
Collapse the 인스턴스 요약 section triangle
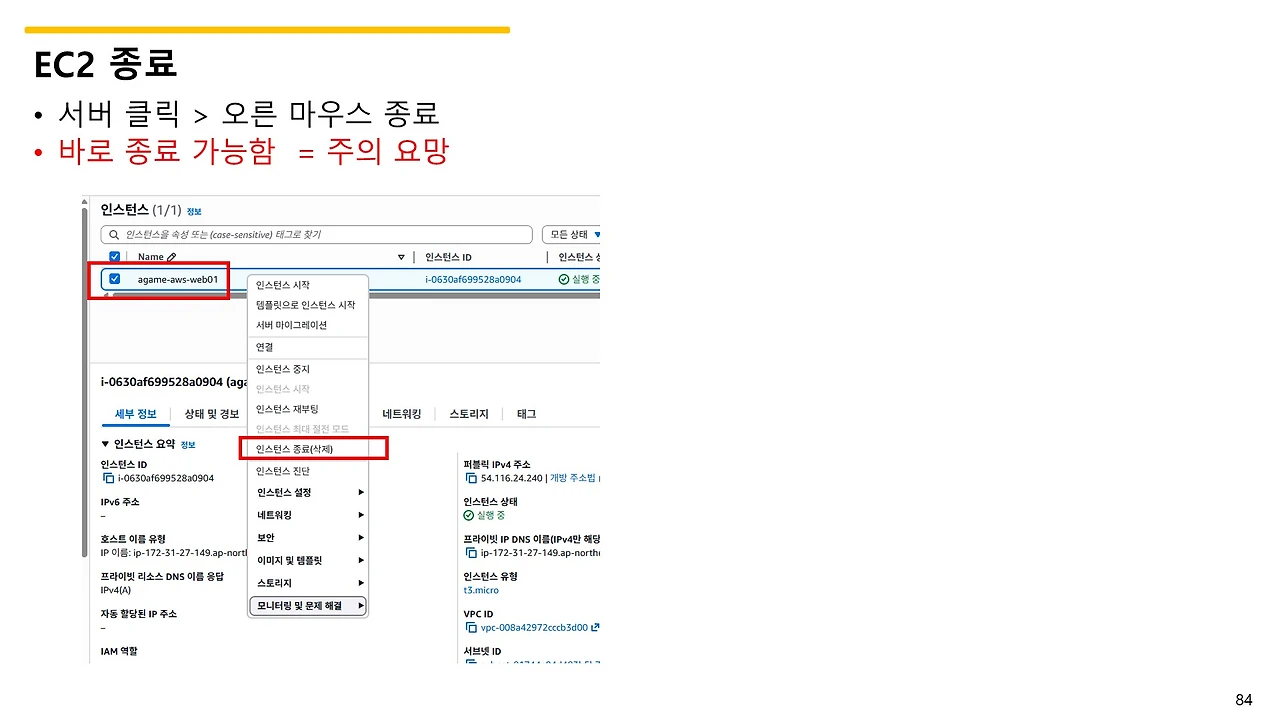click(x=104, y=443)
